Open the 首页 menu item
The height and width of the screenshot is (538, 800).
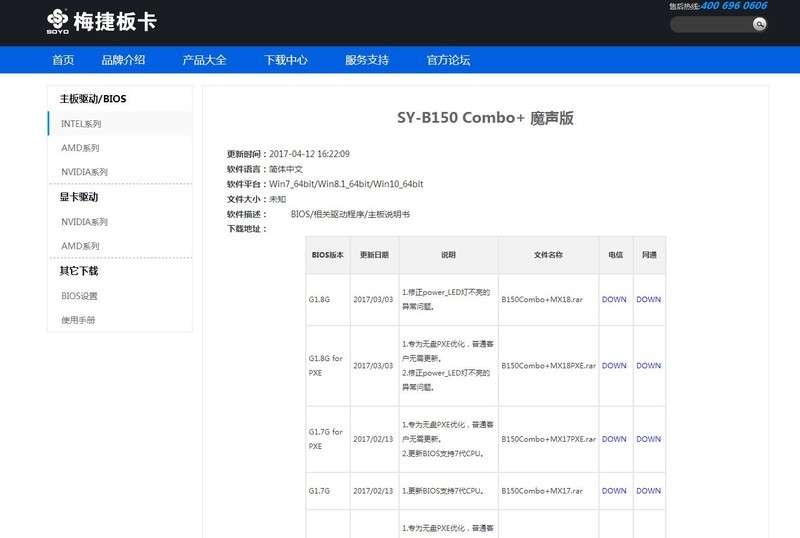click(x=63, y=60)
